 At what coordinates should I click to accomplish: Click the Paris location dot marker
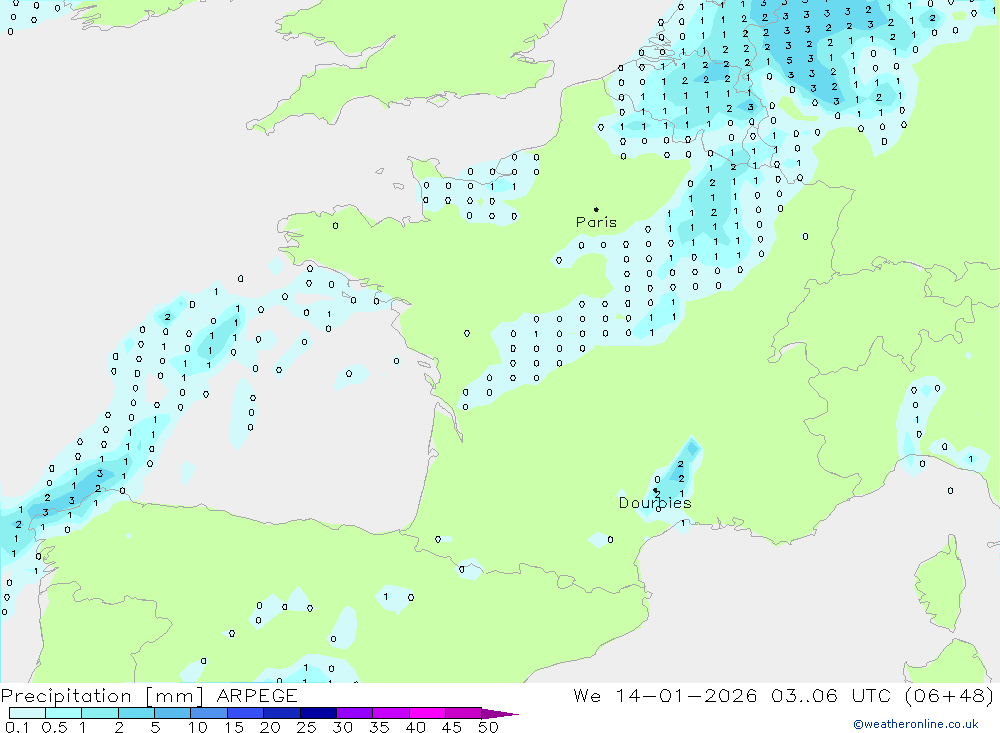tap(596, 209)
